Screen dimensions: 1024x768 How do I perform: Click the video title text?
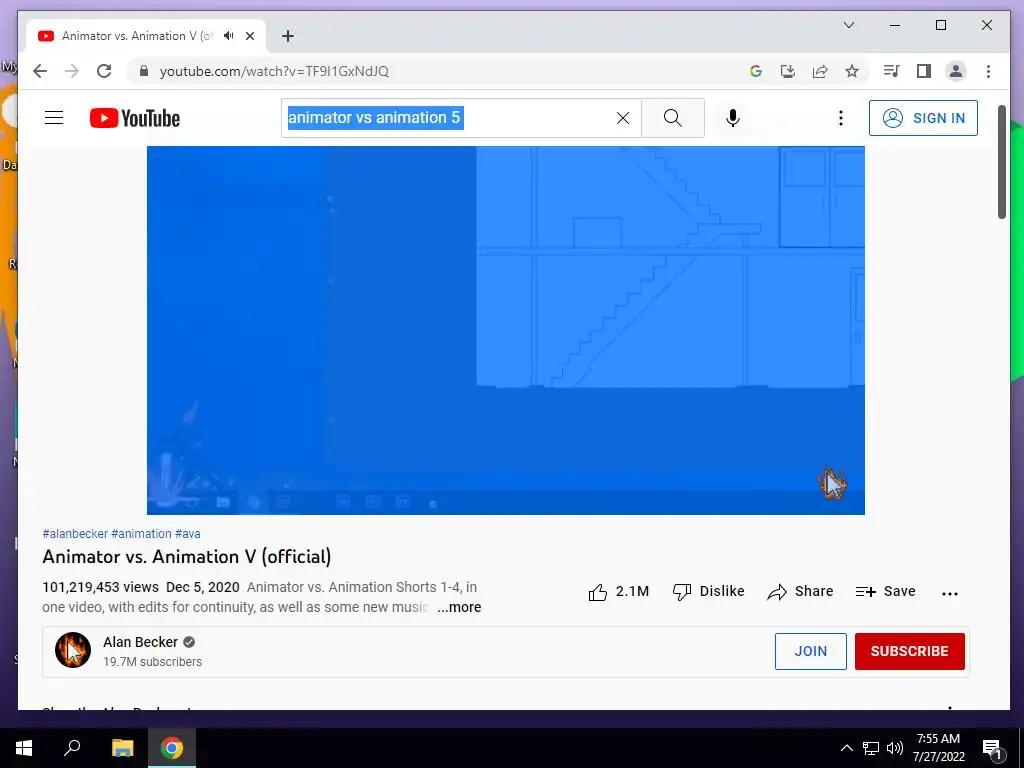187,556
